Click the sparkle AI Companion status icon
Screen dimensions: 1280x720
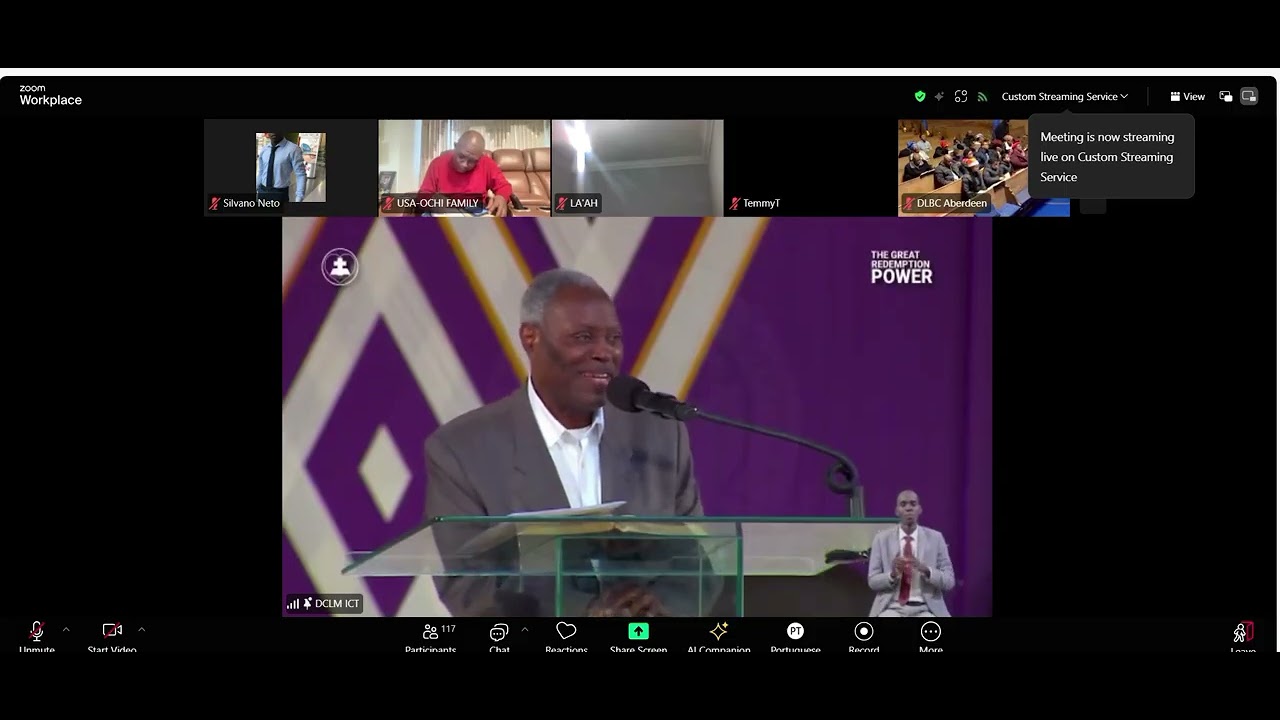[x=939, y=97]
